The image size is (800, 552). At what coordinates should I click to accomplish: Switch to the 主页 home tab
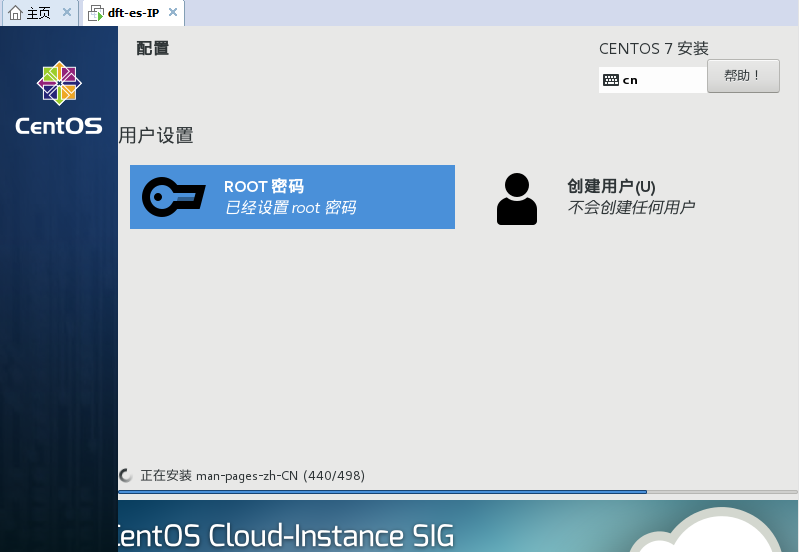[39, 13]
